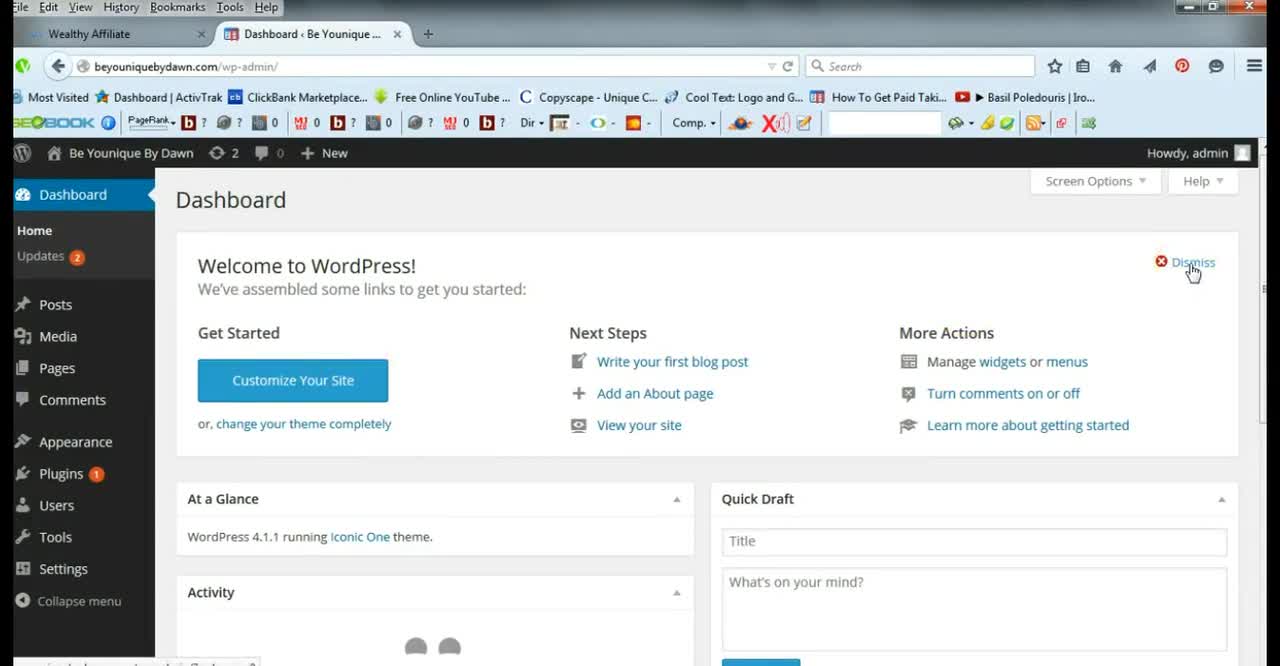Click the Customize Your Site button

coord(293,381)
